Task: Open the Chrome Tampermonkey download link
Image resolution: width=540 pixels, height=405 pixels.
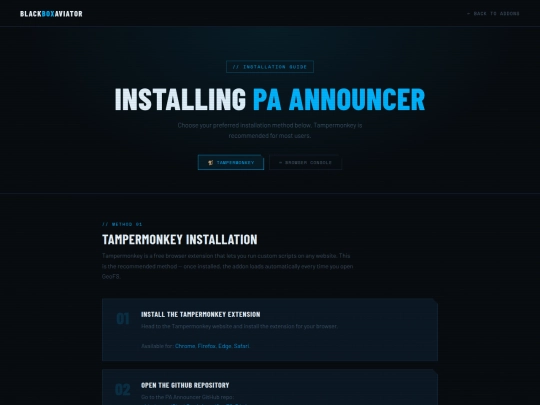Action: point(185,346)
